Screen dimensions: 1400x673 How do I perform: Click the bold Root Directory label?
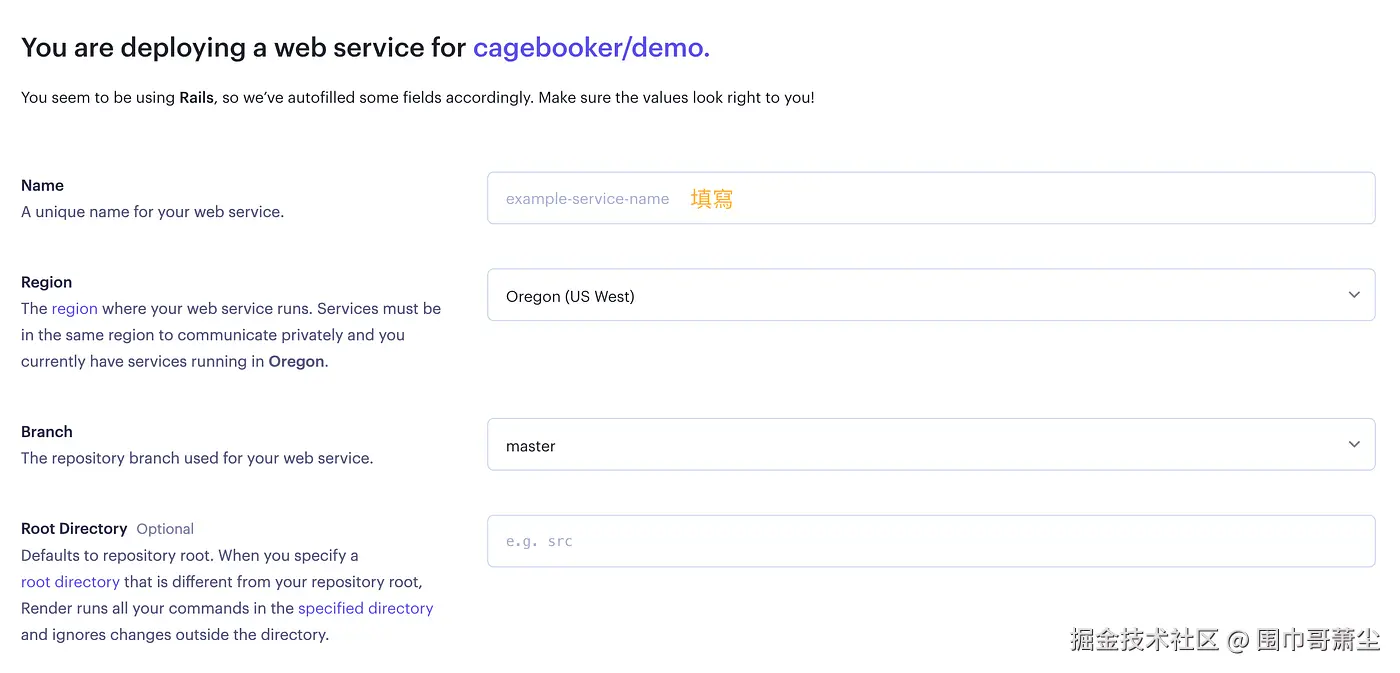[x=74, y=528]
